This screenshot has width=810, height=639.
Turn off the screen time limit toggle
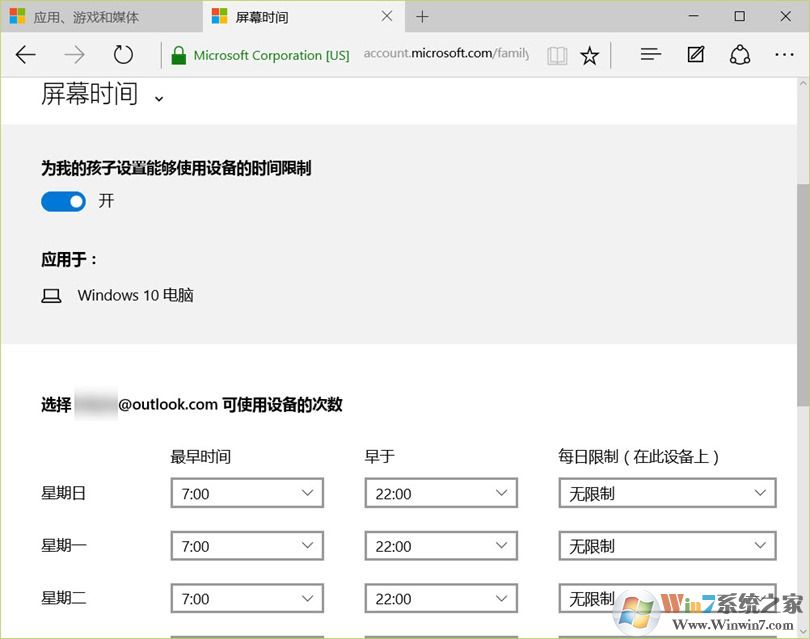coord(63,202)
